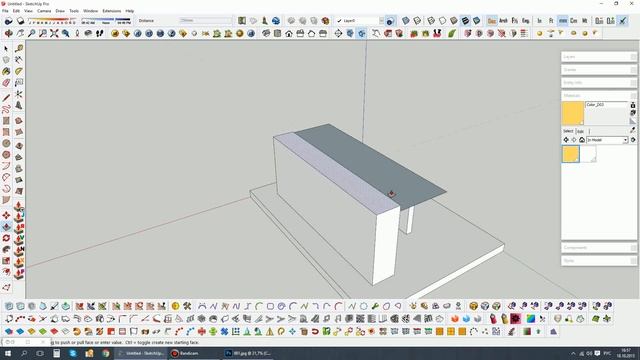Image resolution: width=640 pixels, height=360 pixels.
Task: Enable Monochrome face style
Action: pyautogui.click(x=476, y=20)
